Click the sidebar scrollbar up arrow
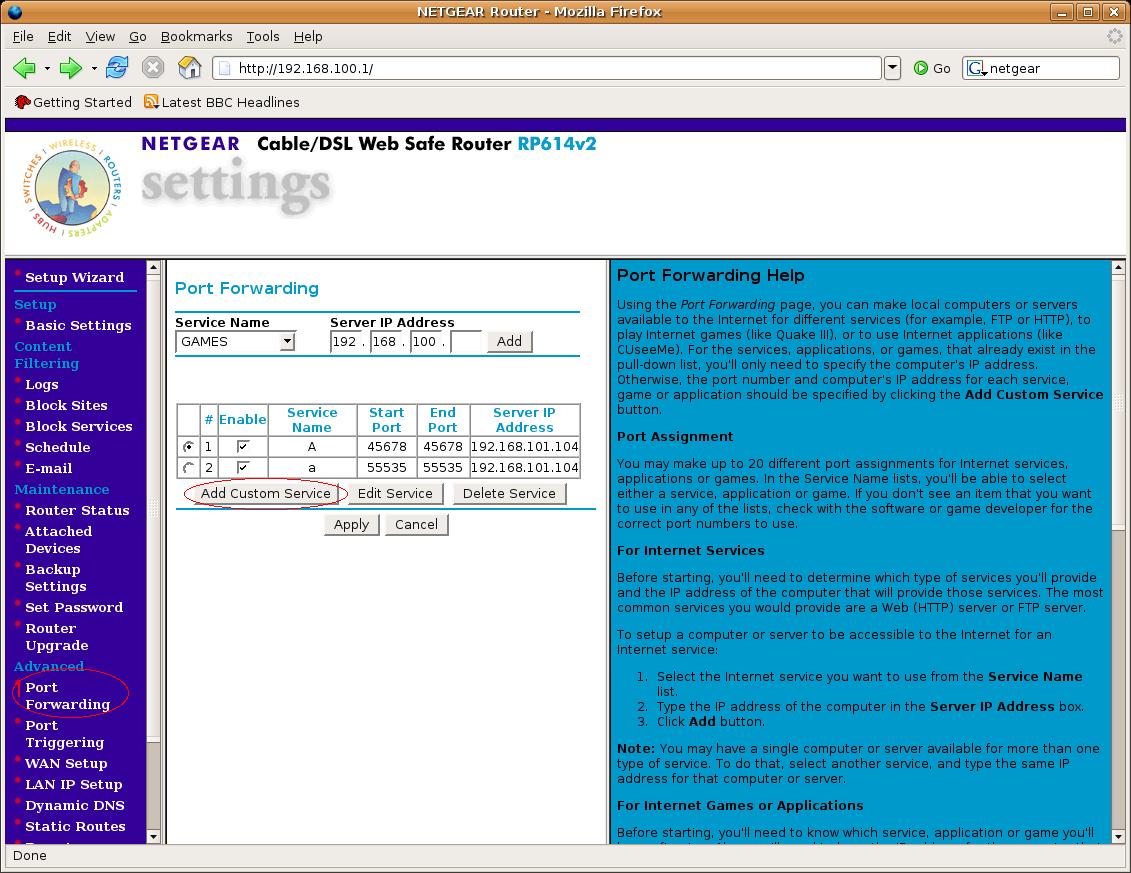Image resolution: width=1131 pixels, height=873 pixels. (153, 268)
